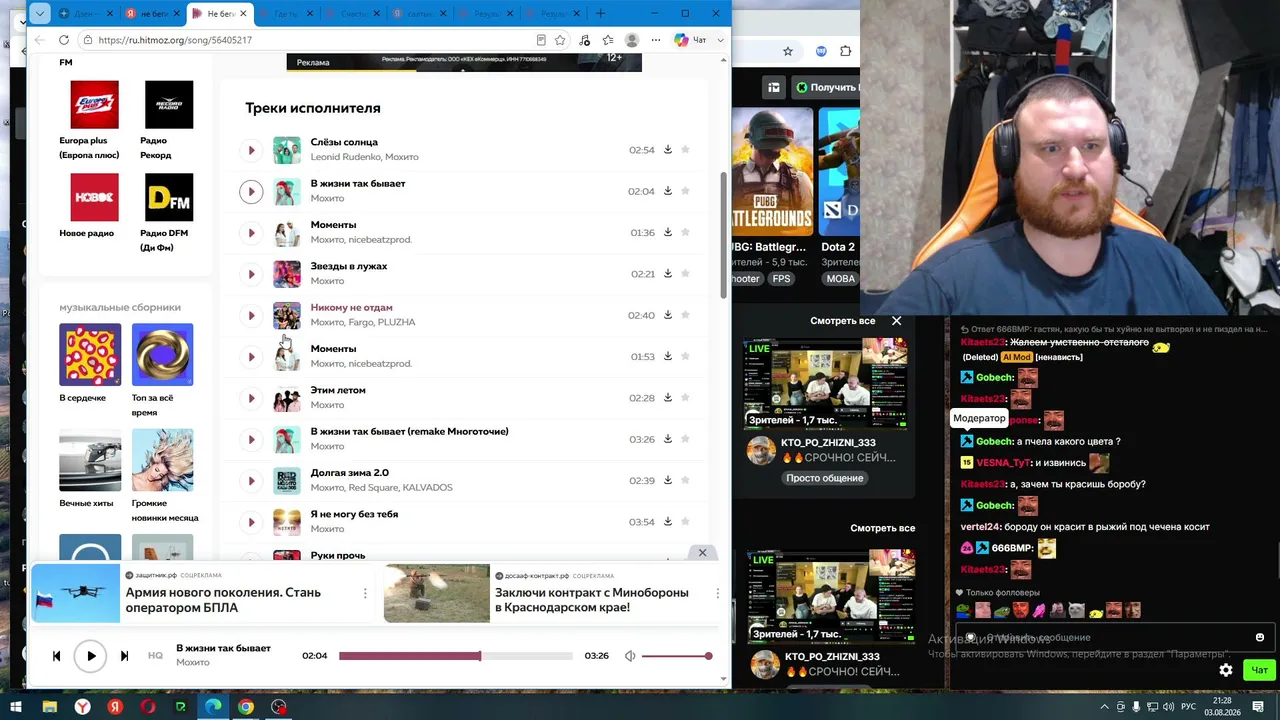Go back in Edge browser

click(40, 40)
